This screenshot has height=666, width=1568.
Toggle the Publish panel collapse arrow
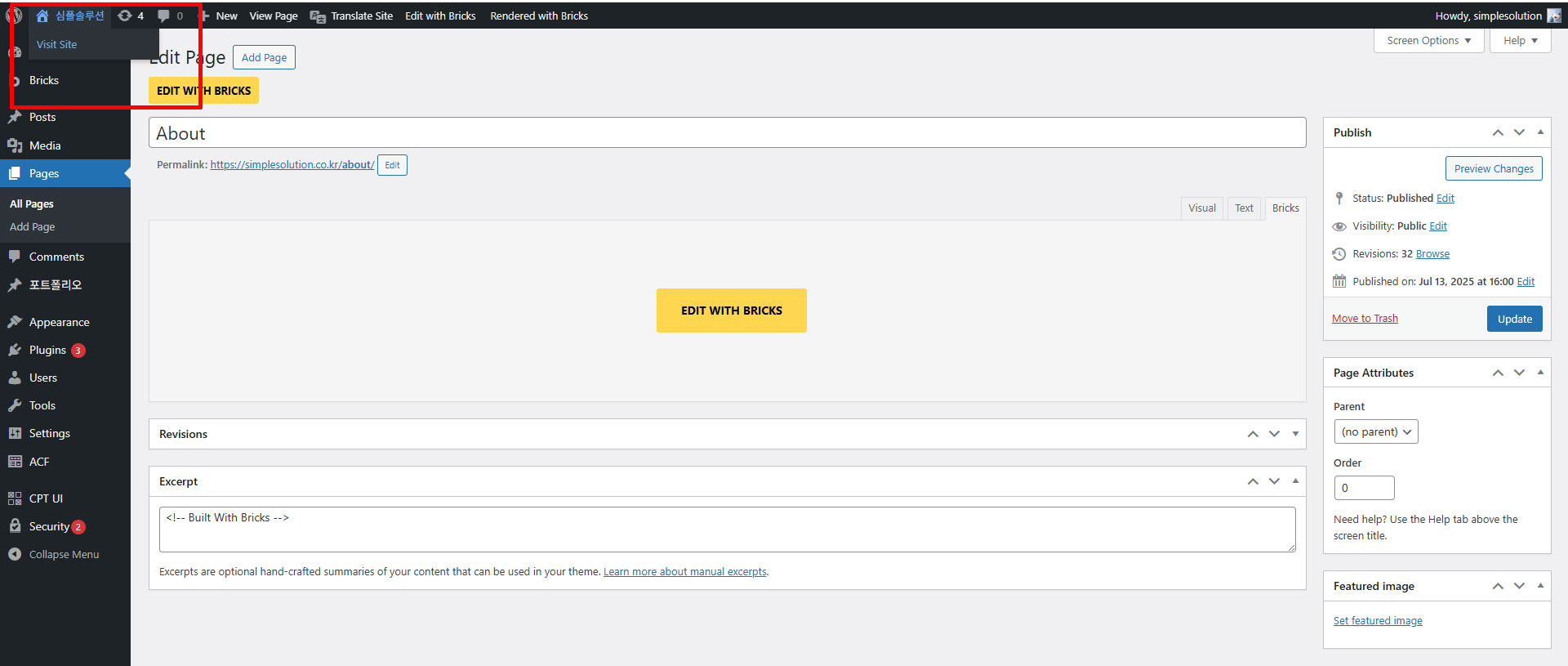point(1540,132)
